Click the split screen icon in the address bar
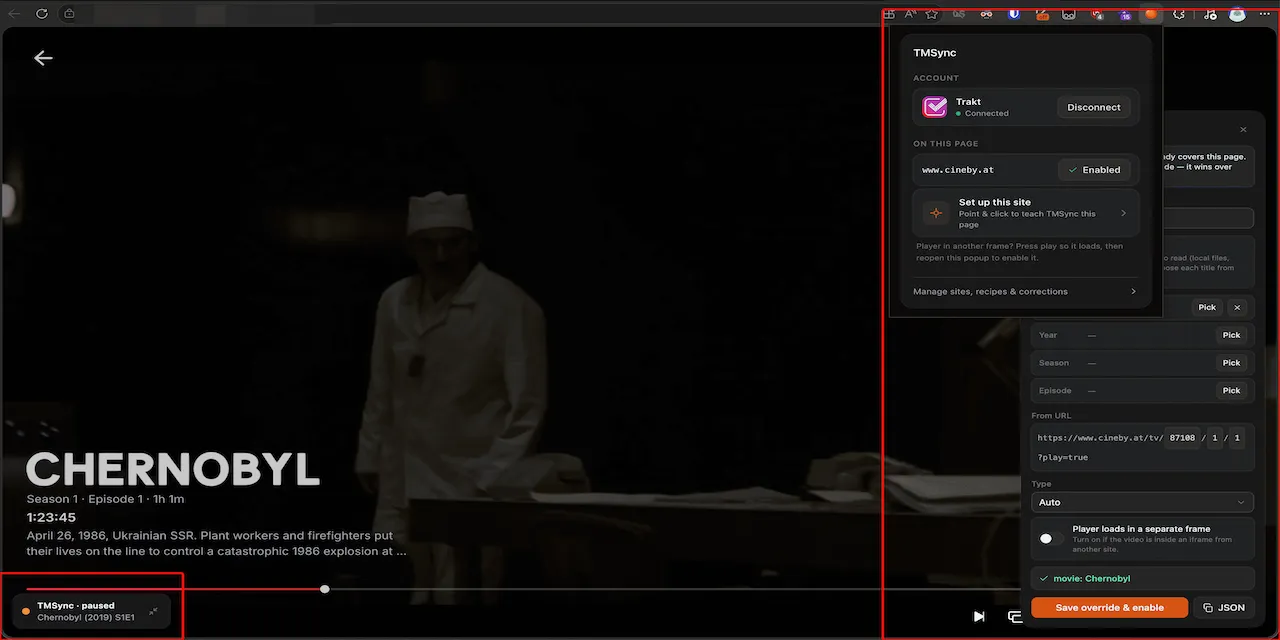The image size is (1280, 640). click(889, 14)
